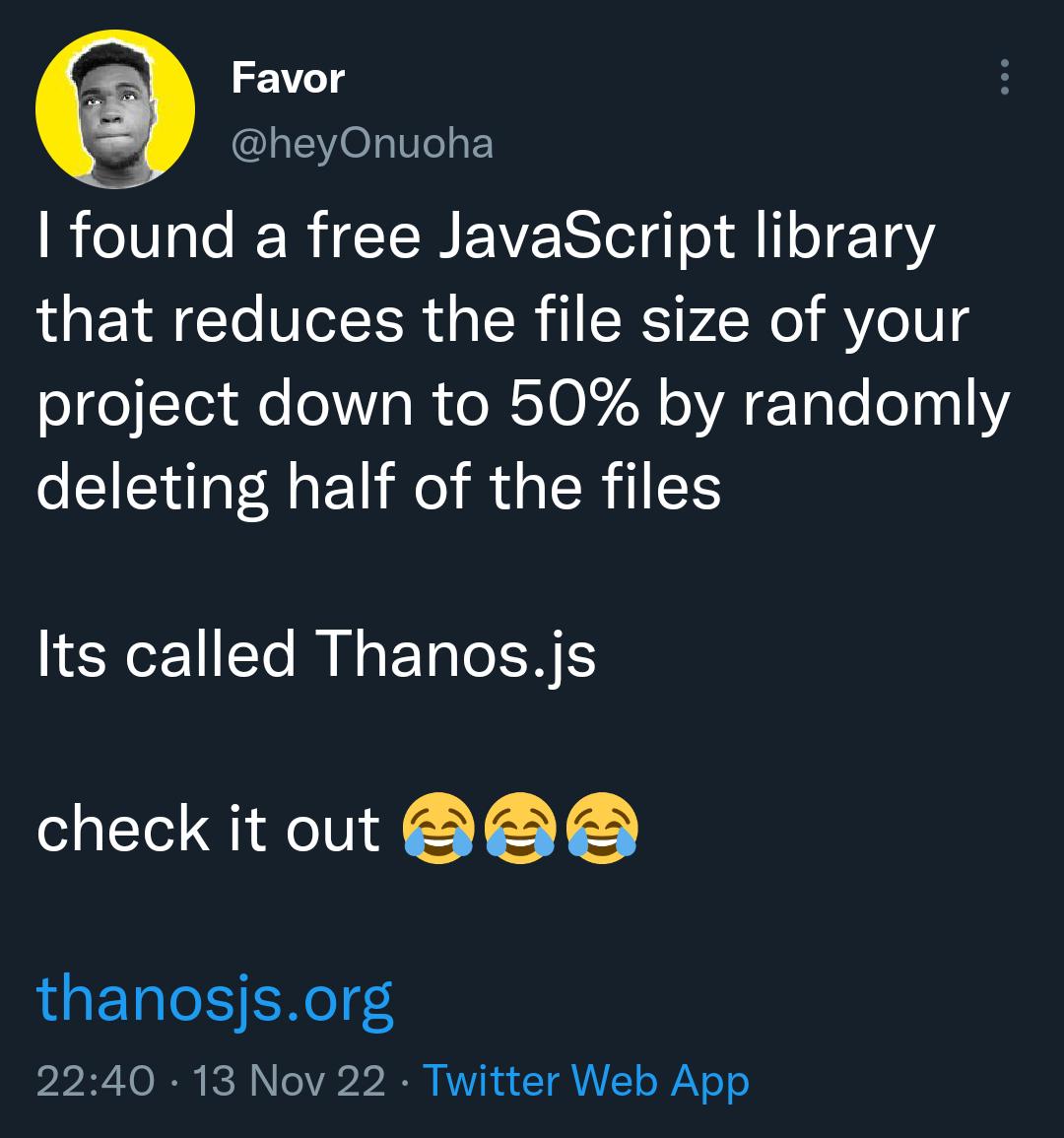Image resolution: width=1064 pixels, height=1138 pixels.
Task: Click the "check it out" text
Action: click(x=208, y=830)
